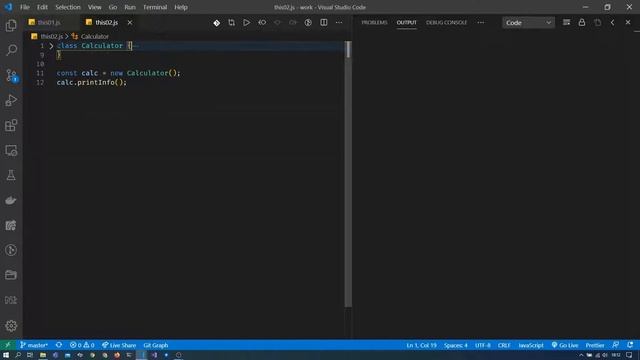Open the Manage settings gear
This screenshot has height=360, width=640.
pos(11,325)
